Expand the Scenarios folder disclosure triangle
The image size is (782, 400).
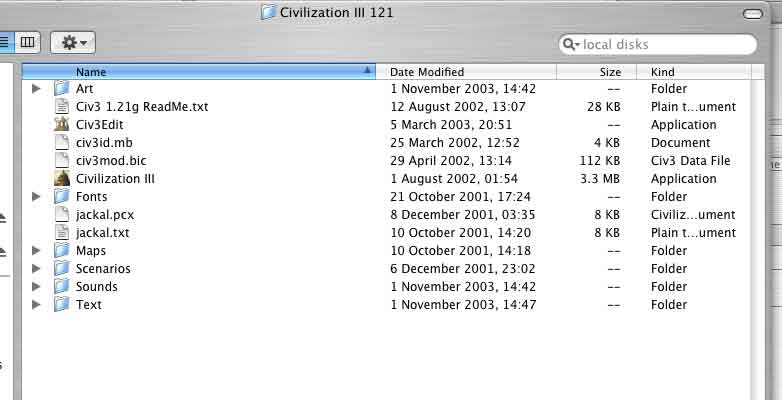point(36,268)
